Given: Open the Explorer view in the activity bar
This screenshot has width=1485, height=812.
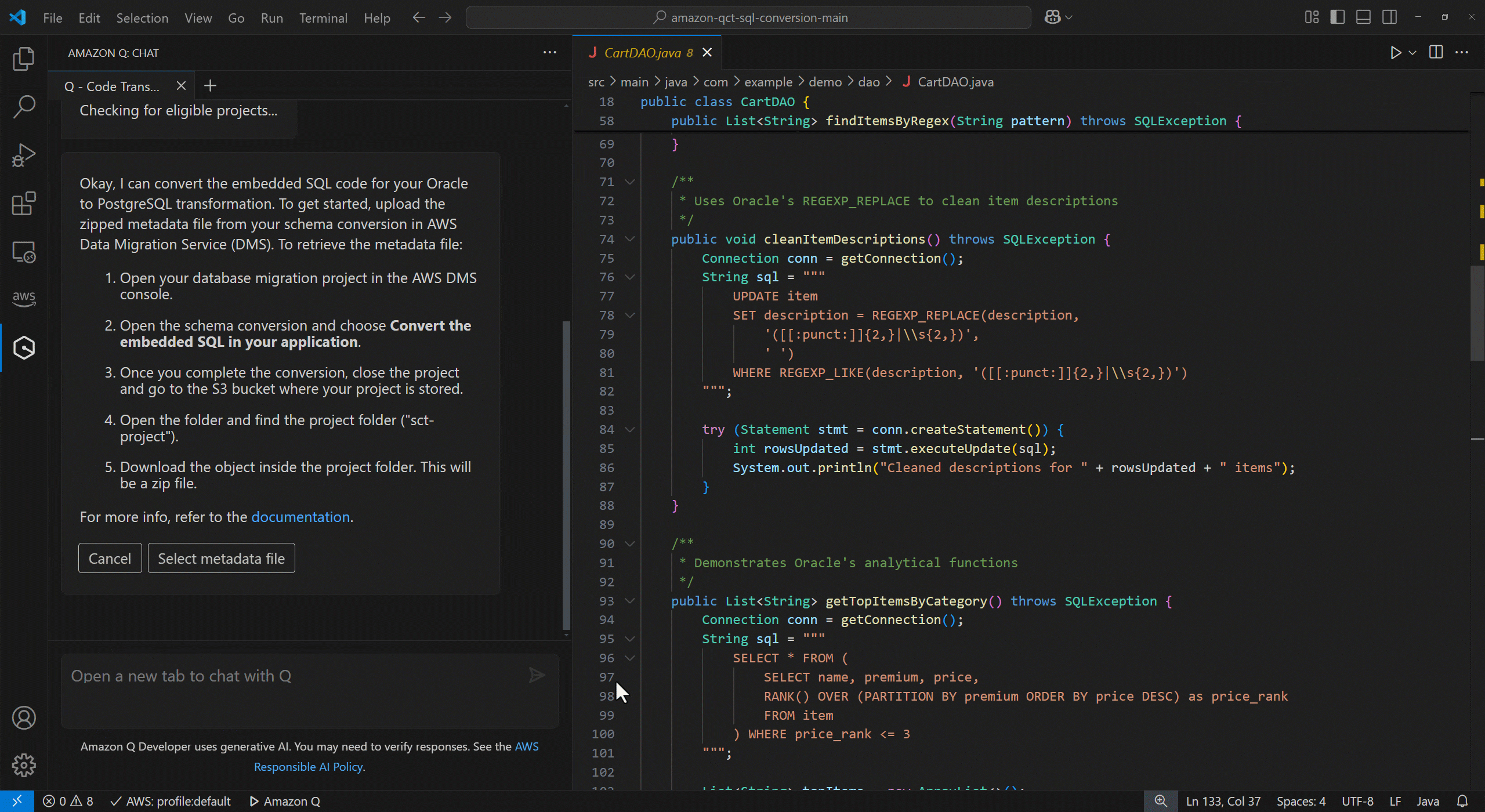Looking at the screenshot, I should pyautogui.click(x=24, y=58).
